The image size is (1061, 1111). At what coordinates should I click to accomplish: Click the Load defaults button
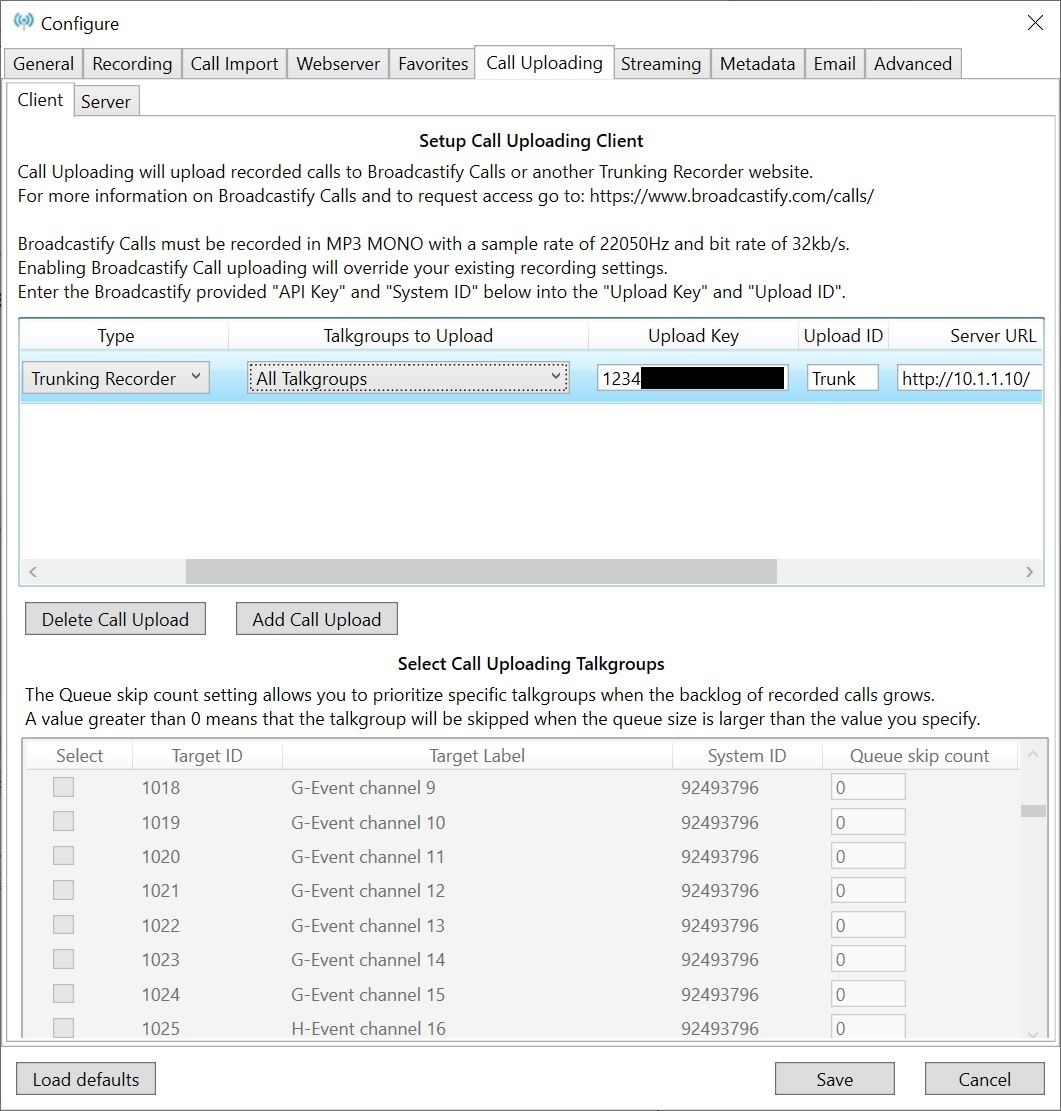click(86, 1079)
